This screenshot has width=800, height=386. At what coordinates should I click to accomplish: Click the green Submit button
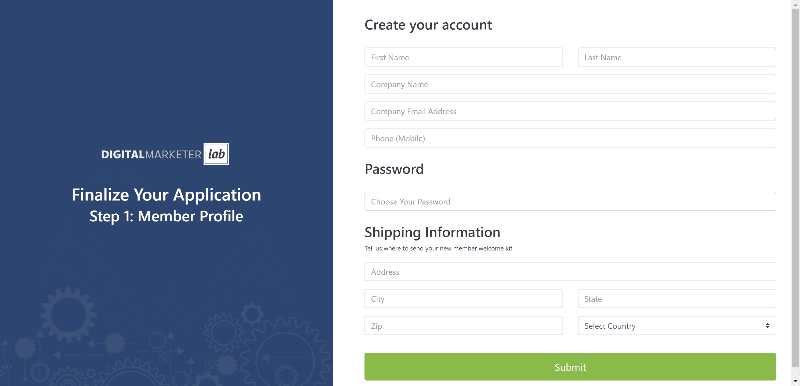(570, 367)
